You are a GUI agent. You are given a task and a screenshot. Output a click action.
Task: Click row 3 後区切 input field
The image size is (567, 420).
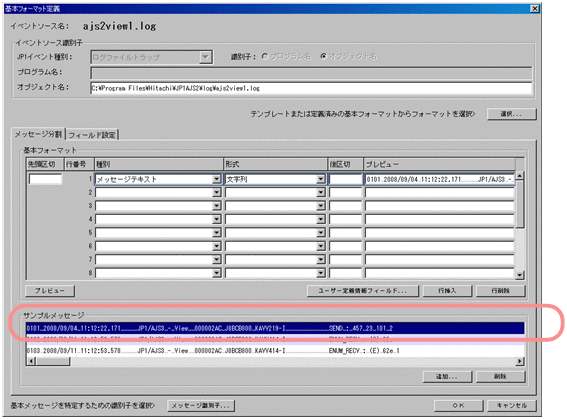pyautogui.click(x=345, y=206)
